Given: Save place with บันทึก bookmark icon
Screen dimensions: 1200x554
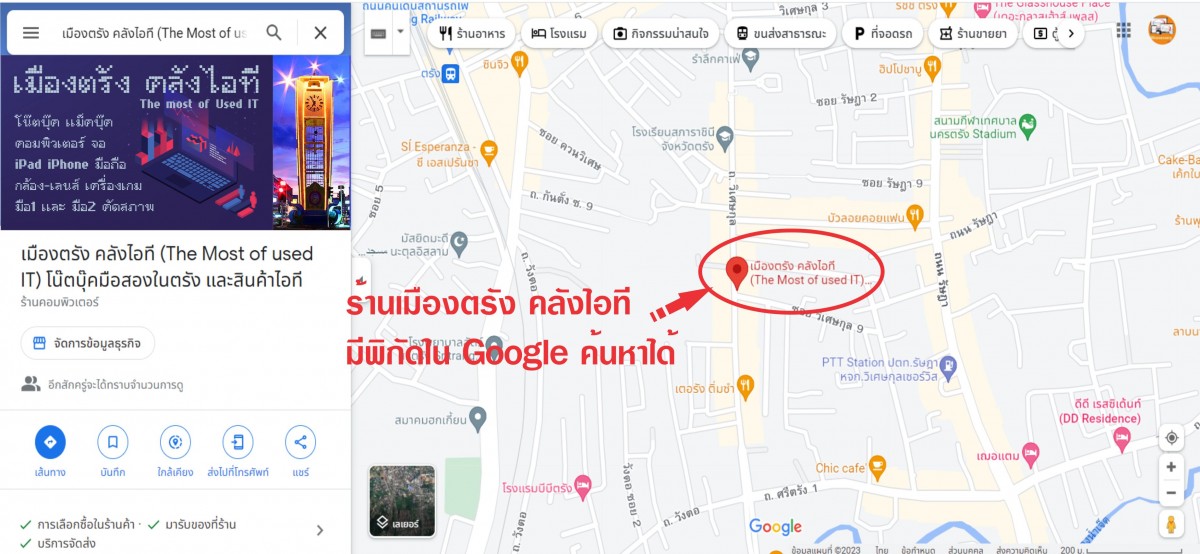Looking at the screenshot, I should (x=113, y=442).
